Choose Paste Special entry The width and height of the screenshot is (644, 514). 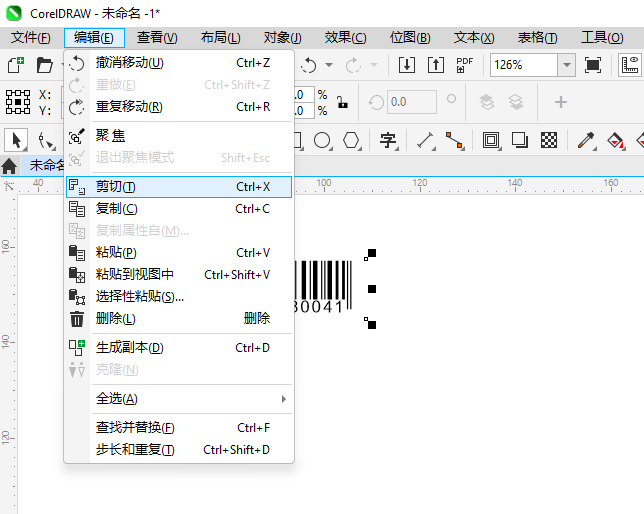179,296
